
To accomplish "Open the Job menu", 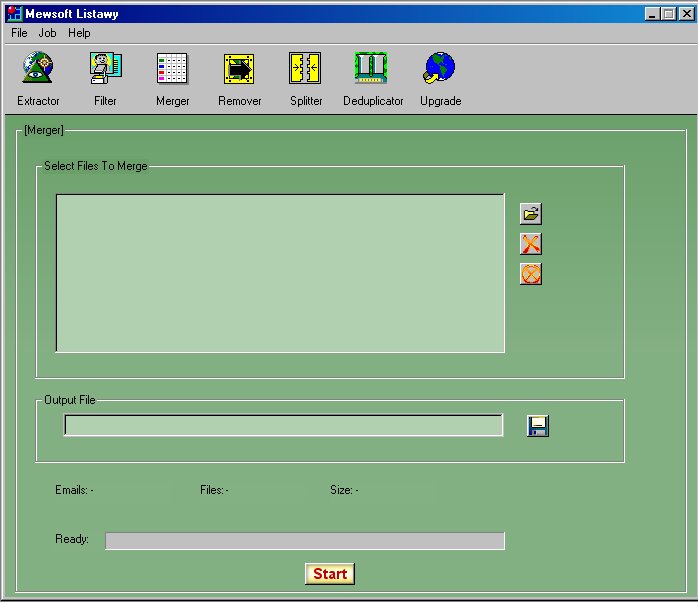I will 47,33.
